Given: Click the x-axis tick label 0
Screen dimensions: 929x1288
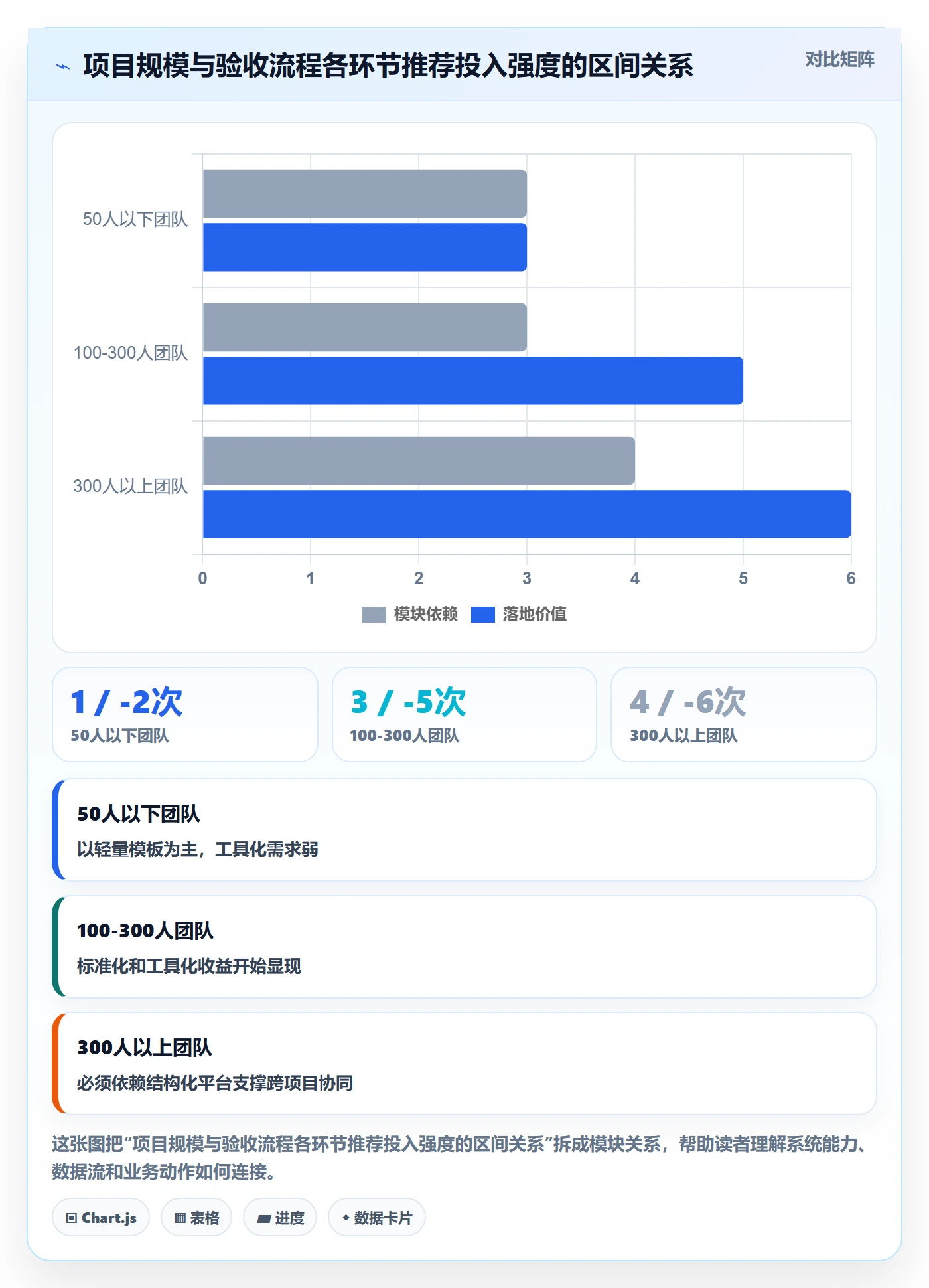Looking at the screenshot, I should [x=202, y=578].
